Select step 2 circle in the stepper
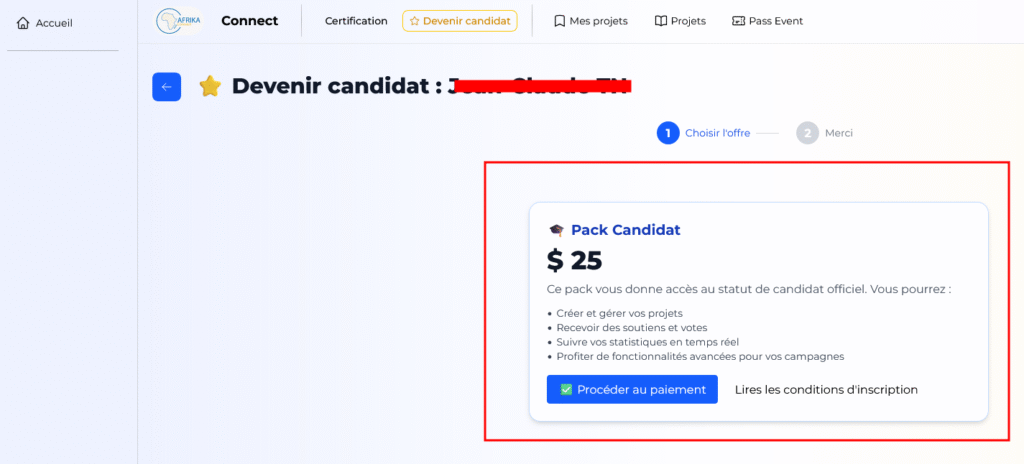Screen dimensions: 1024x464 click(x=807, y=133)
